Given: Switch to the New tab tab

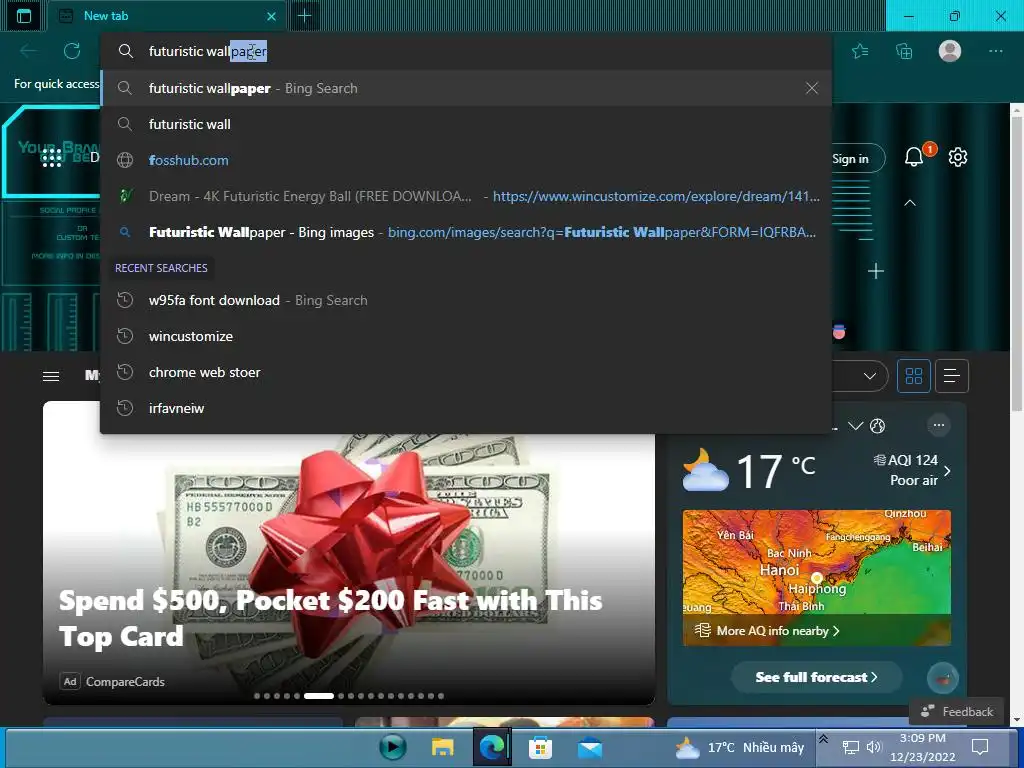Looking at the screenshot, I should coord(168,16).
